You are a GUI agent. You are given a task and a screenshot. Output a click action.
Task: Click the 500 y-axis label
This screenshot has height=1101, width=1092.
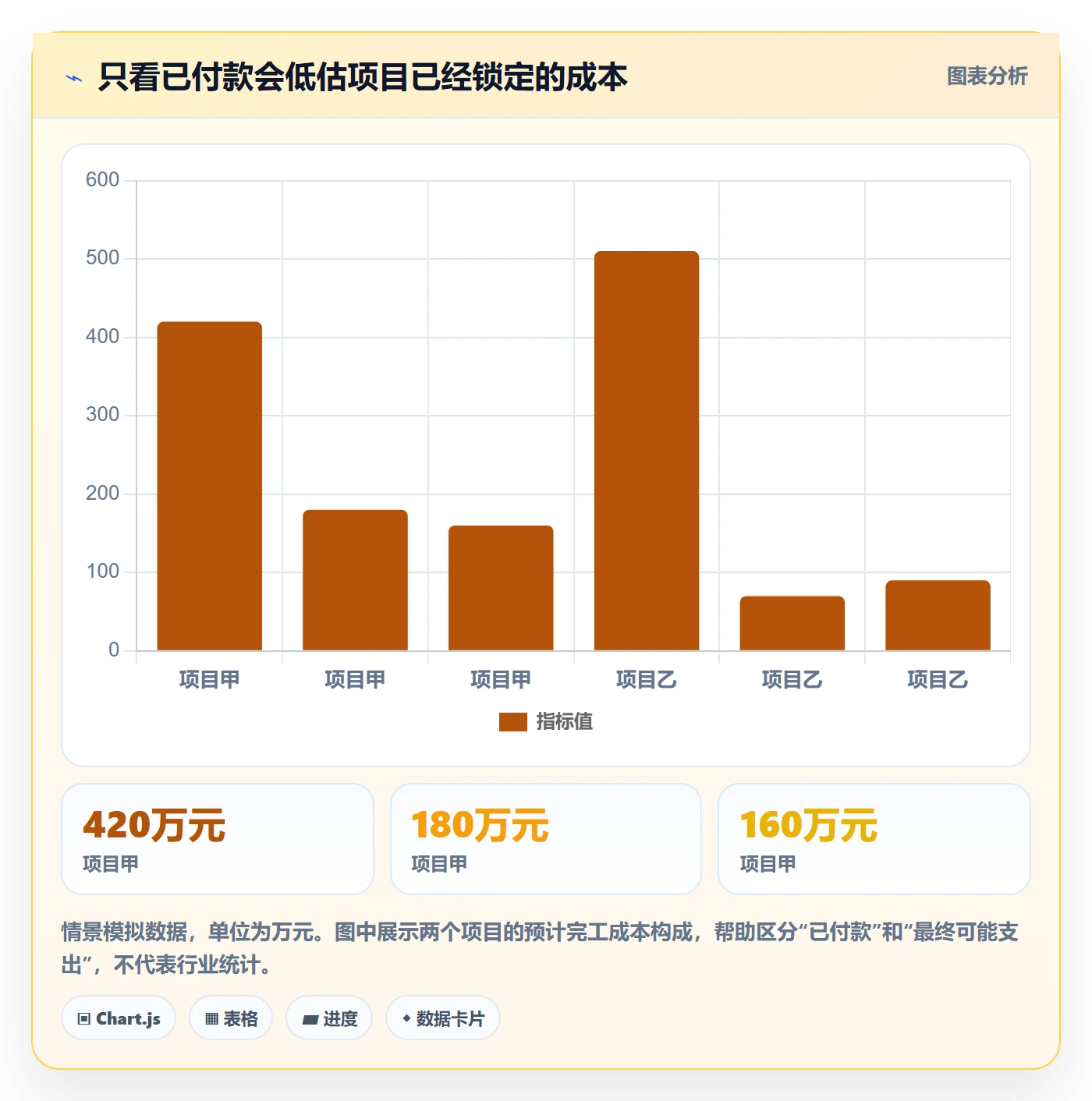102,258
